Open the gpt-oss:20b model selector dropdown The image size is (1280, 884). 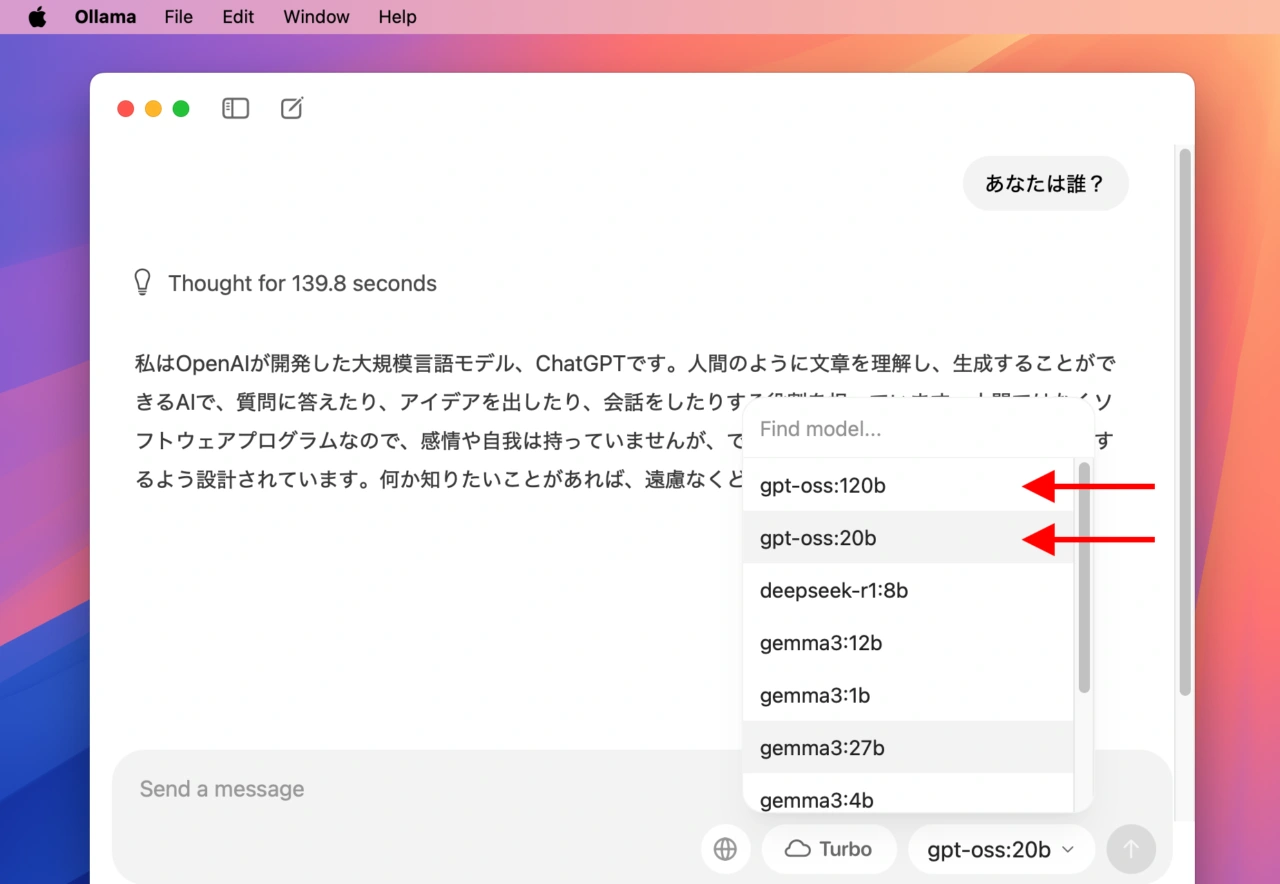[1001, 849]
